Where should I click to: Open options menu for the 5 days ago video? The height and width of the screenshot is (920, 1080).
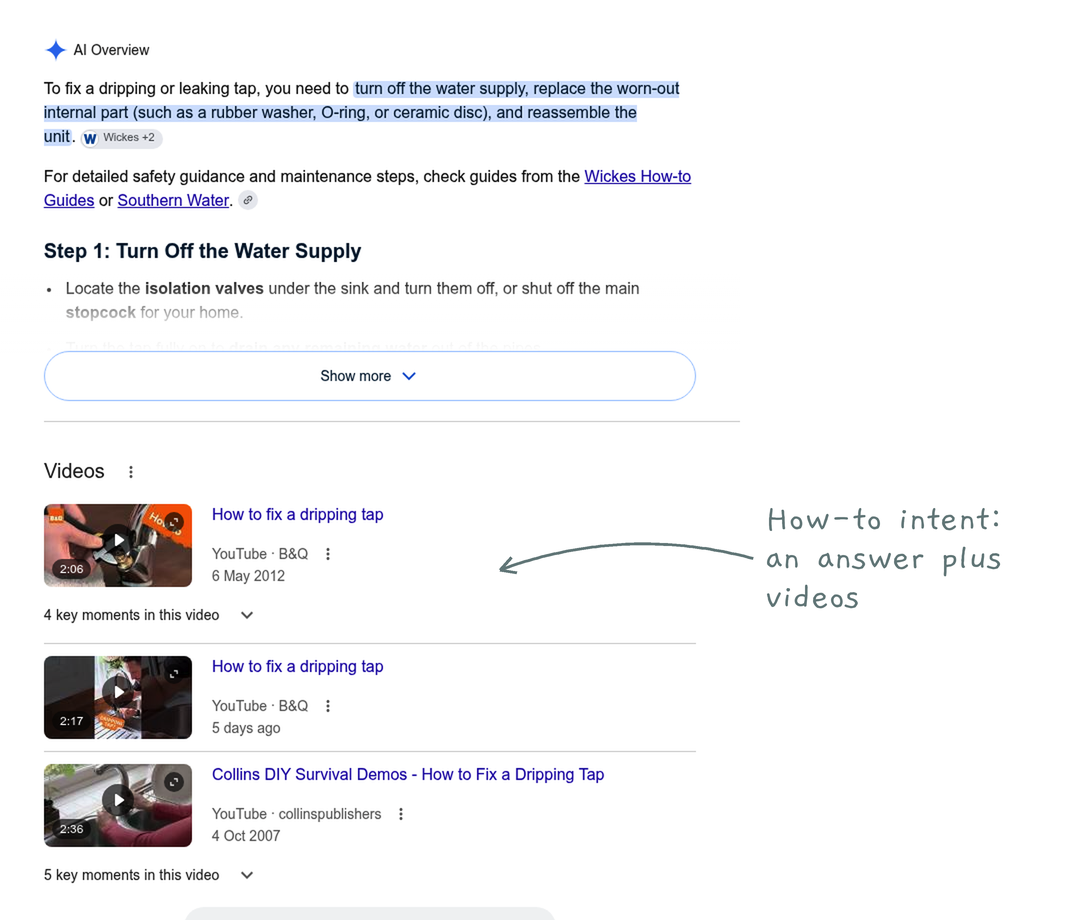pos(328,706)
